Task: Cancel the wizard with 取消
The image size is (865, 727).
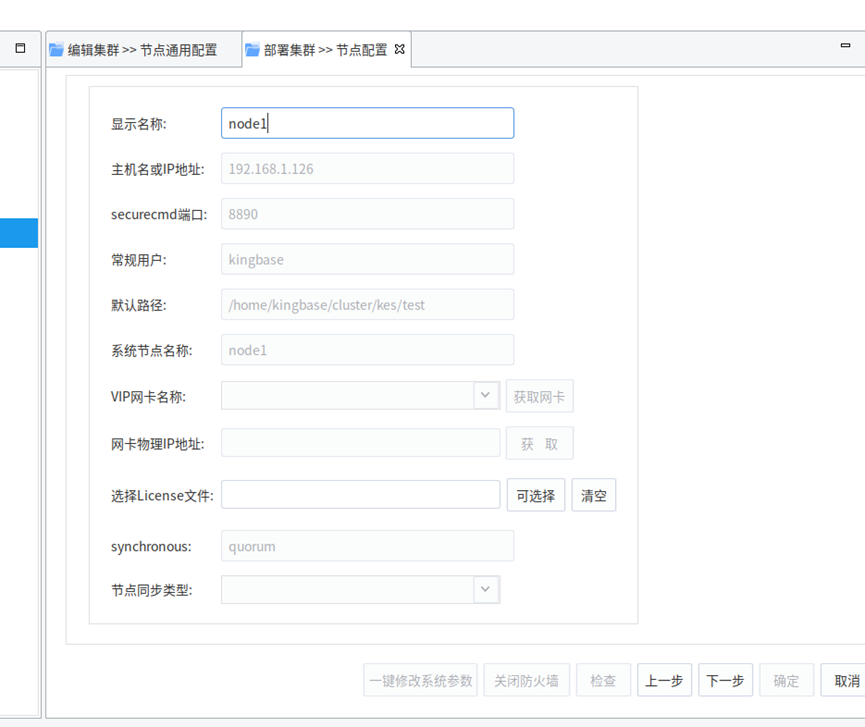Action: tap(845, 680)
